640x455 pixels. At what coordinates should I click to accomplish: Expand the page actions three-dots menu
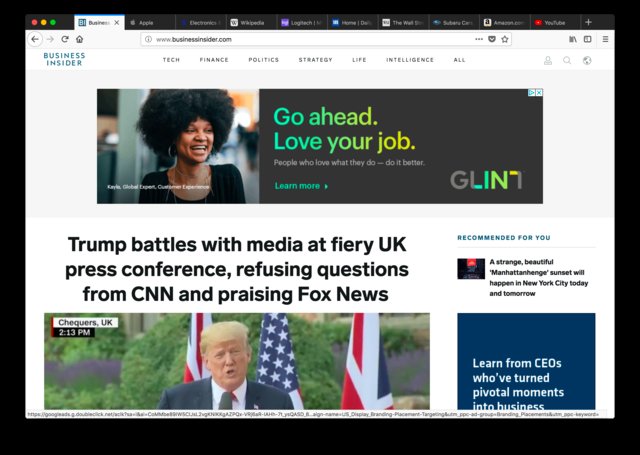(479, 39)
